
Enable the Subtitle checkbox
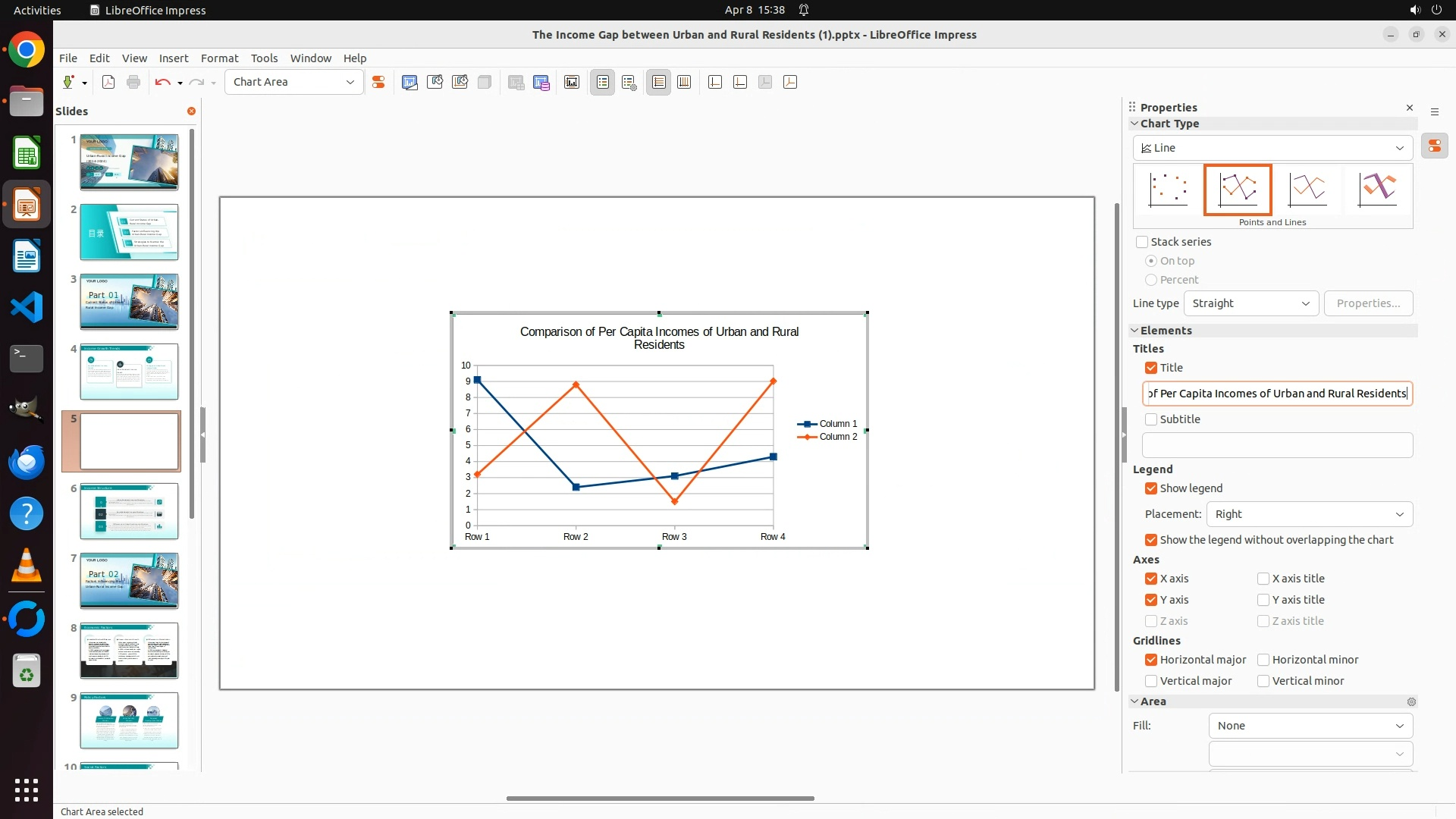1151,419
